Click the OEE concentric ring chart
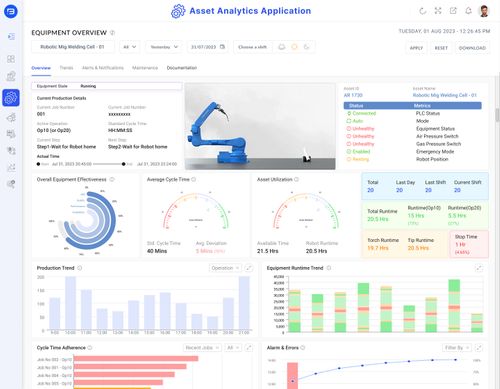 coord(87,220)
